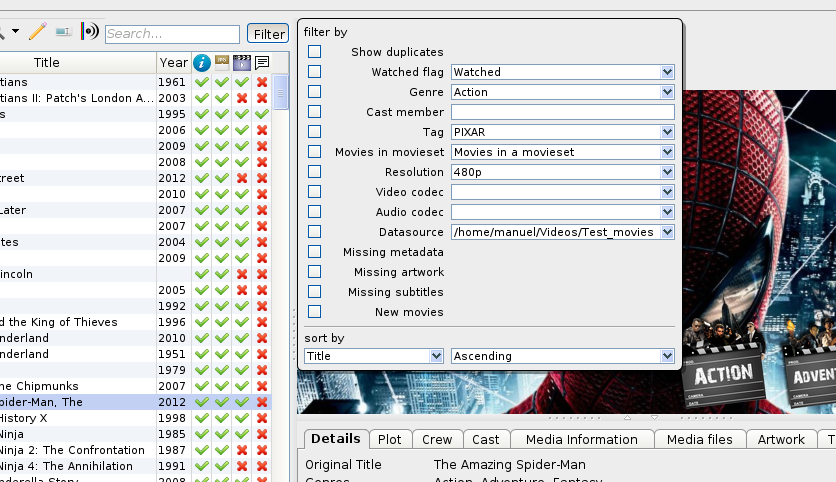
Task: Enable the Cast member filter checkbox
Action: [x=315, y=111]
